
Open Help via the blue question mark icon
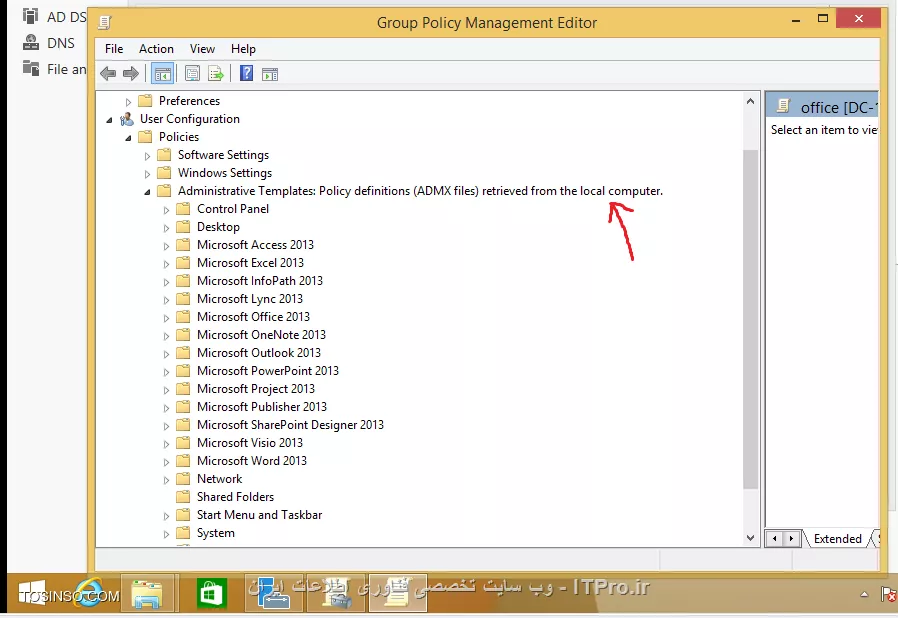coord(246,73)
